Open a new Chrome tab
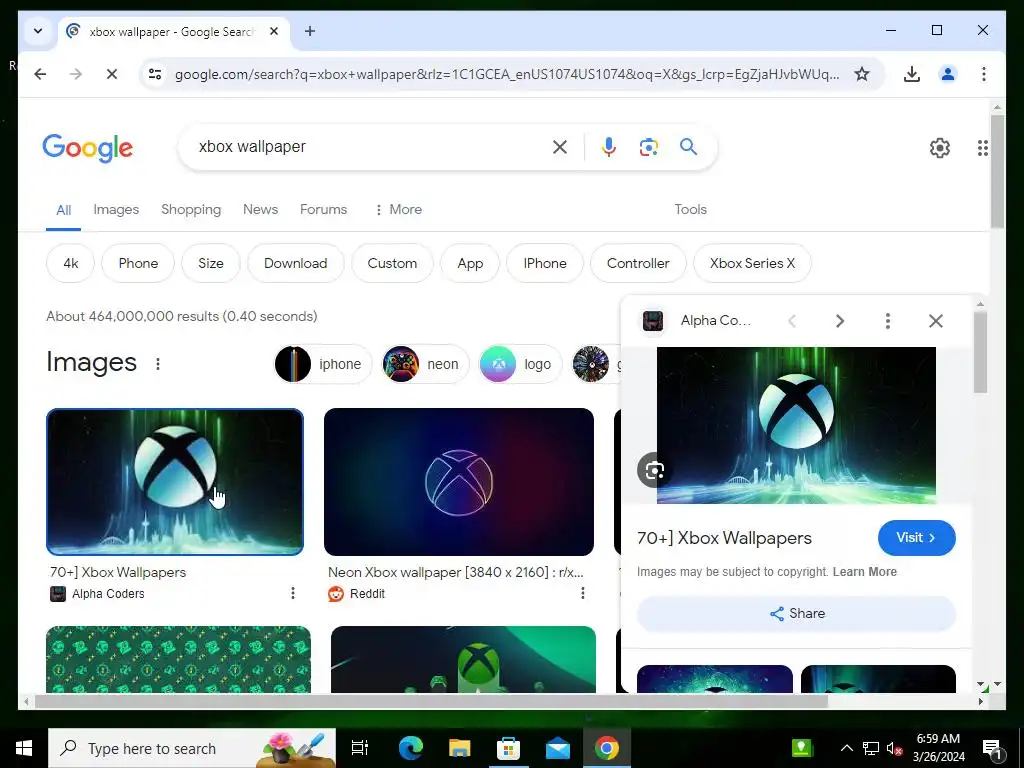The height and width of the screenshot is (768, 1024). (310, 31)
